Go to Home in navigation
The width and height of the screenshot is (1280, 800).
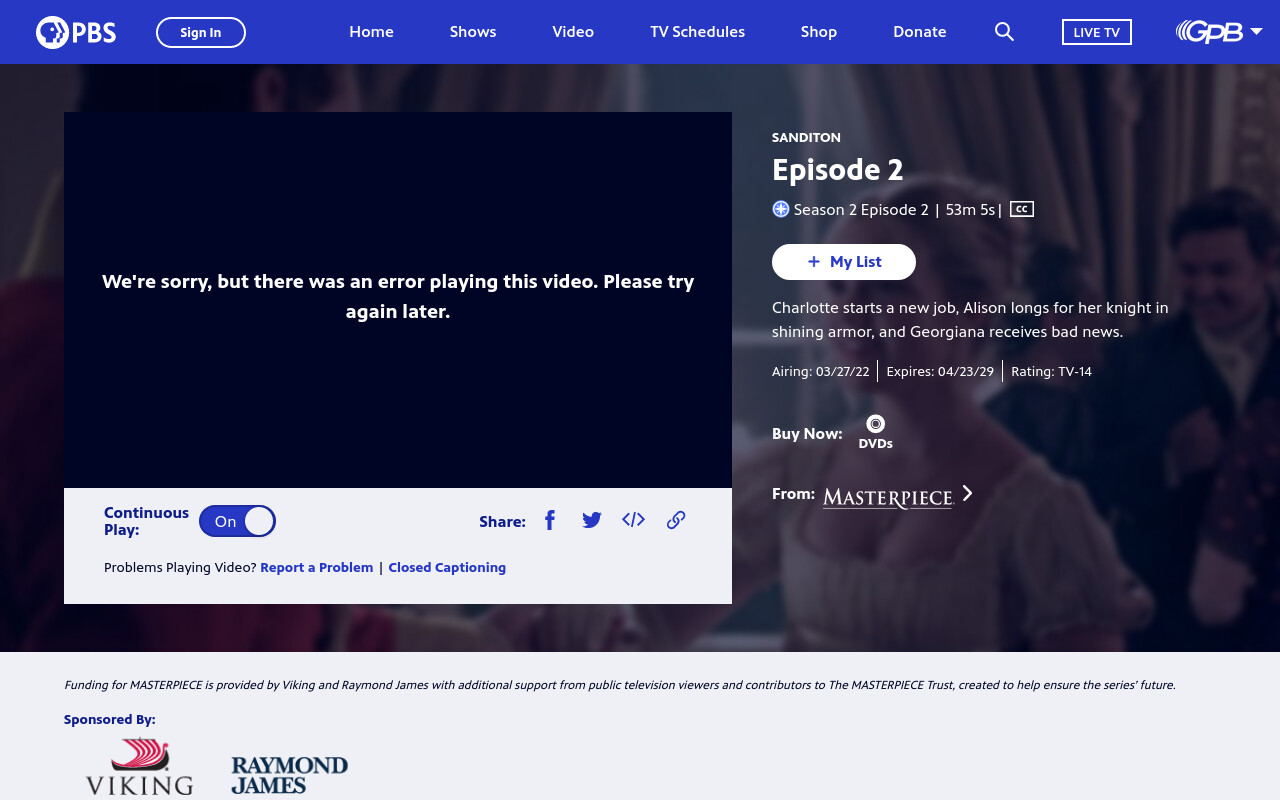point(371,32)
